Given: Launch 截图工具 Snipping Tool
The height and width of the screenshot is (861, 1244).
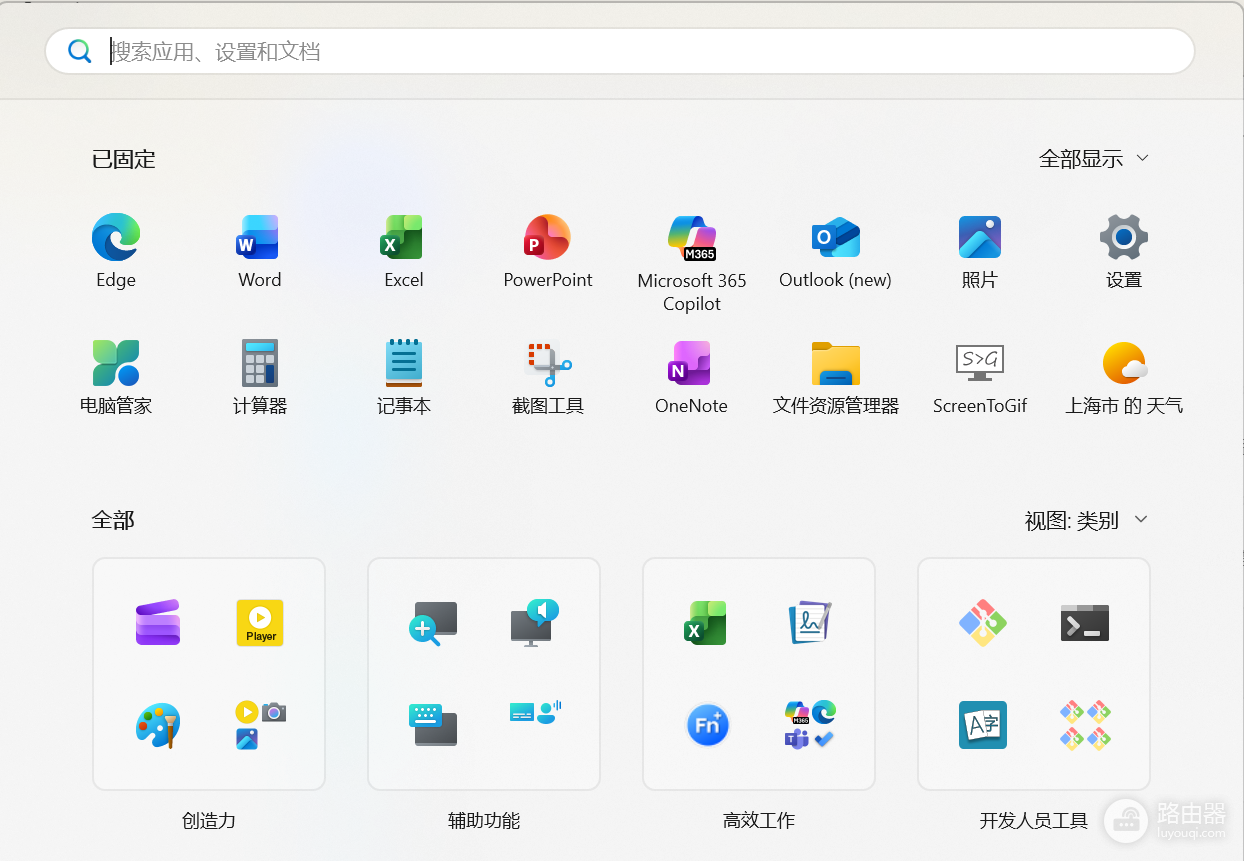Looking at the screenshot, I should 548,364.
